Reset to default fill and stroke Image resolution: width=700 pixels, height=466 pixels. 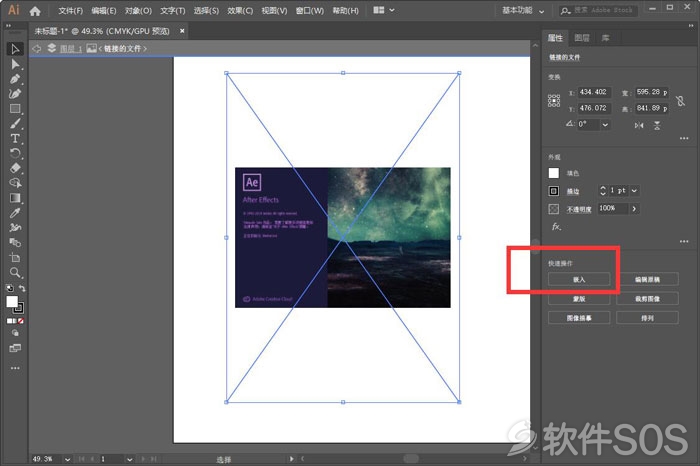click(9, 288)
